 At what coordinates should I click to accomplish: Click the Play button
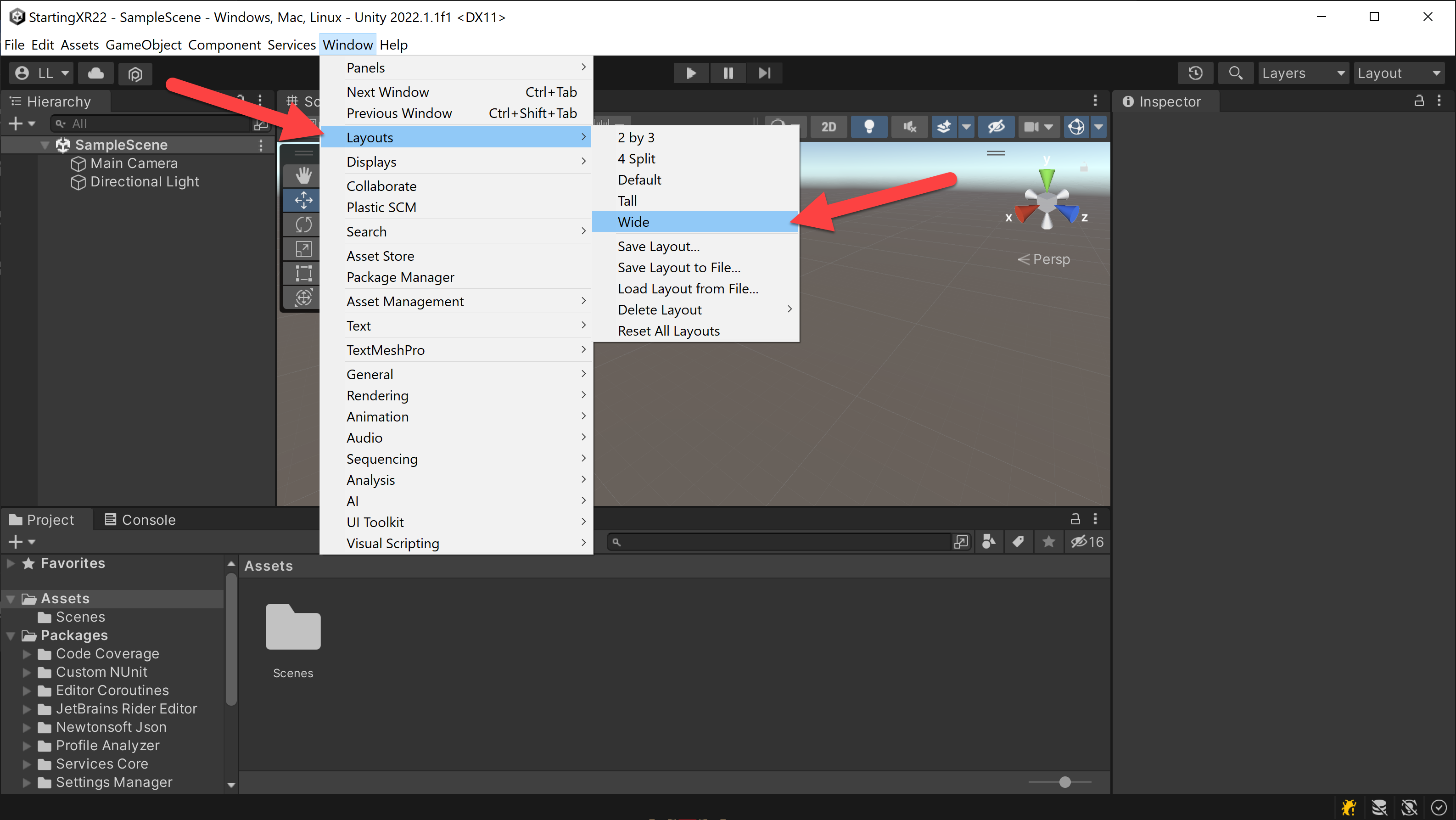(x=691, y=73)
